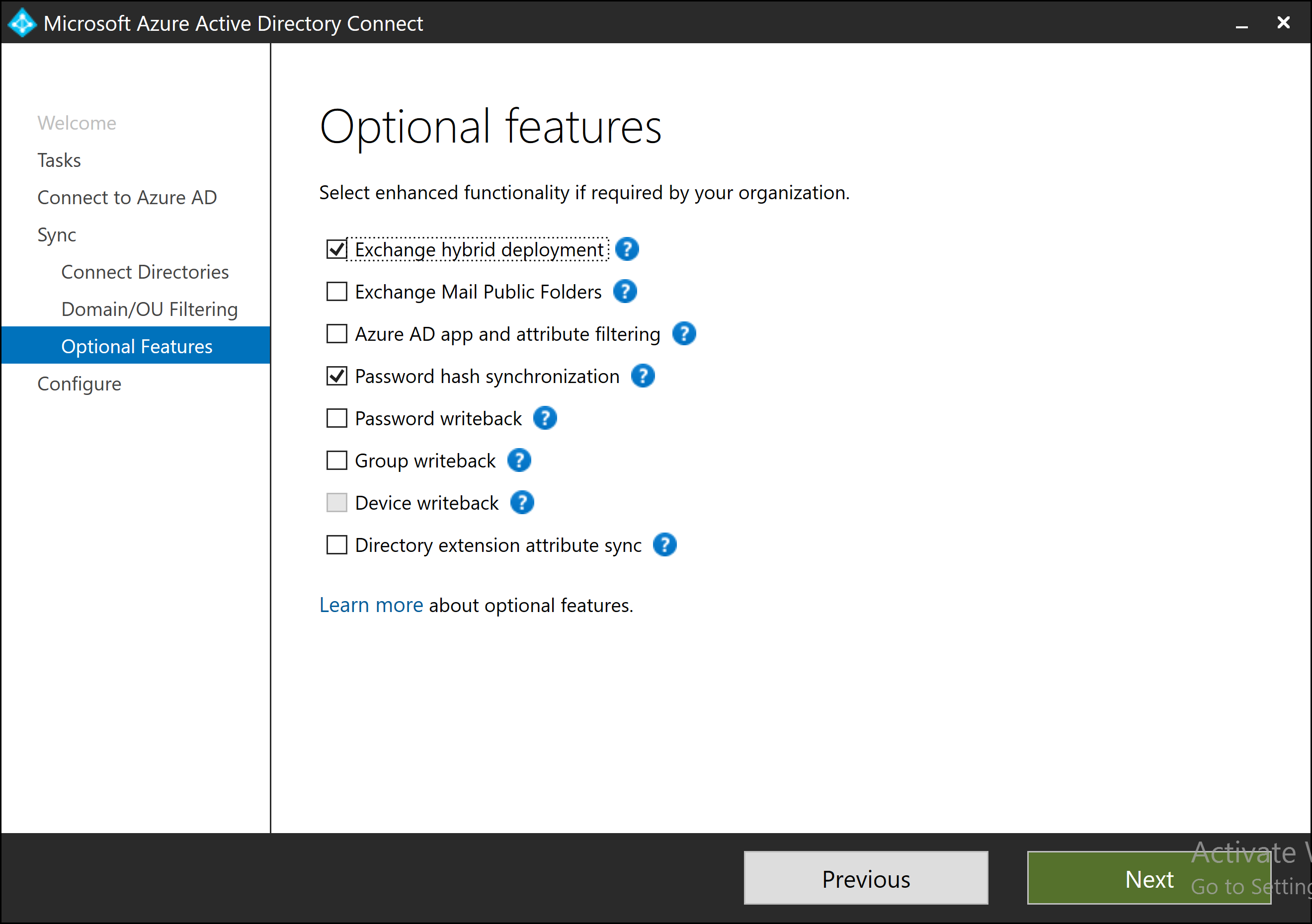Enable Password writeback
This screenshot has height=924, width=1312.
click(336, 418)
